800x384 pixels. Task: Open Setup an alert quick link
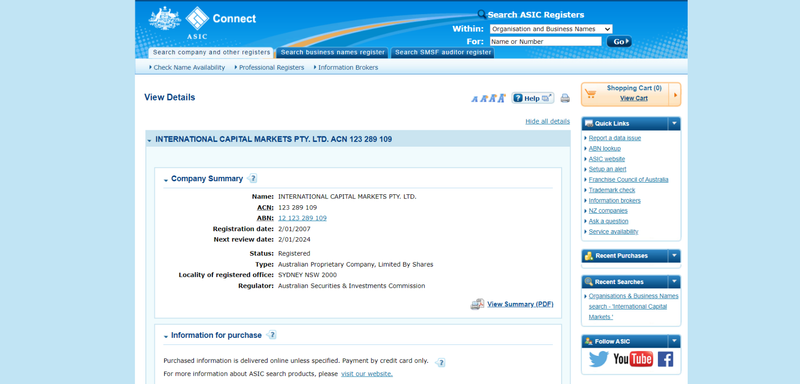tap(607, 169)
